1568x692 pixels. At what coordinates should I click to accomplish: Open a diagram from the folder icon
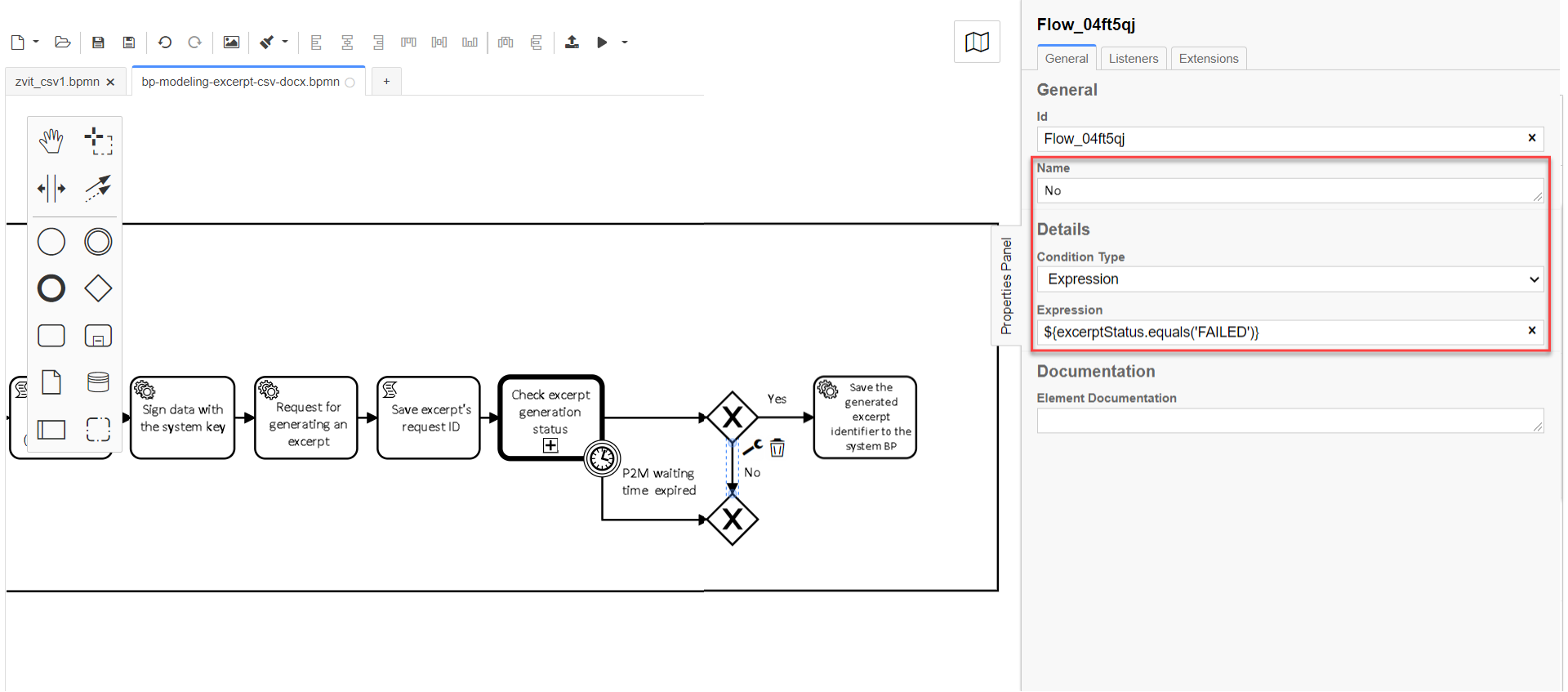pos(63,42)
